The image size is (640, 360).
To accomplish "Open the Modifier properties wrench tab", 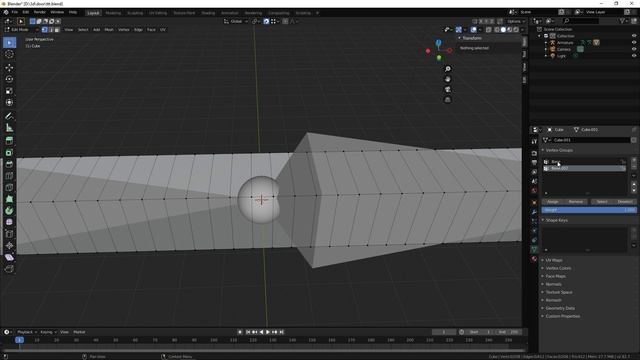I will pos(534,212).
